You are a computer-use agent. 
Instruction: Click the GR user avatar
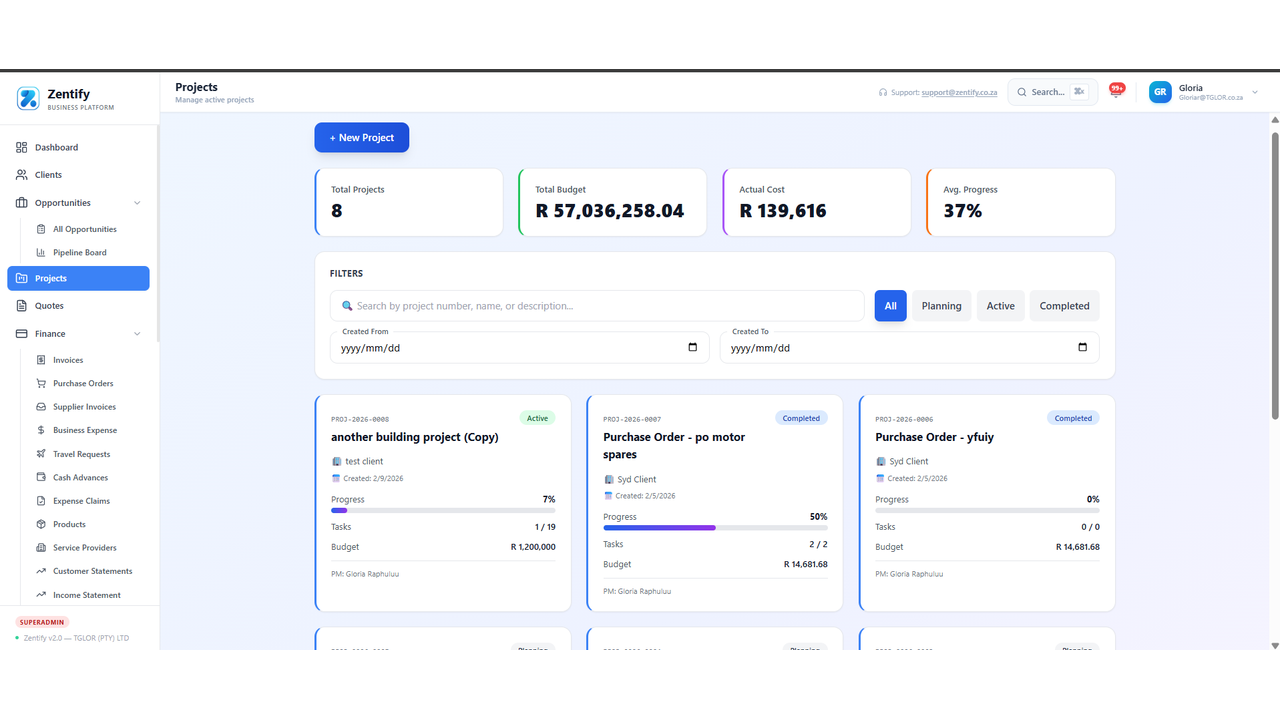click(x=1160, y=92)
